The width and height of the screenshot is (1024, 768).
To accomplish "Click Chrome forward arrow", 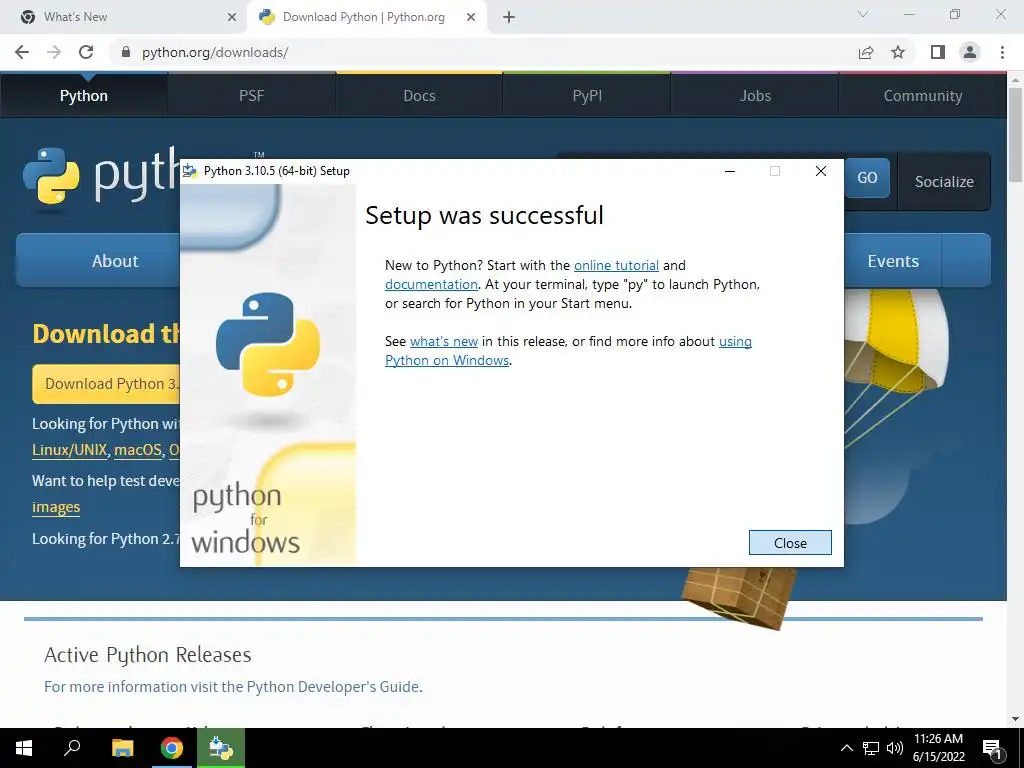I will (x=54, y=52).
